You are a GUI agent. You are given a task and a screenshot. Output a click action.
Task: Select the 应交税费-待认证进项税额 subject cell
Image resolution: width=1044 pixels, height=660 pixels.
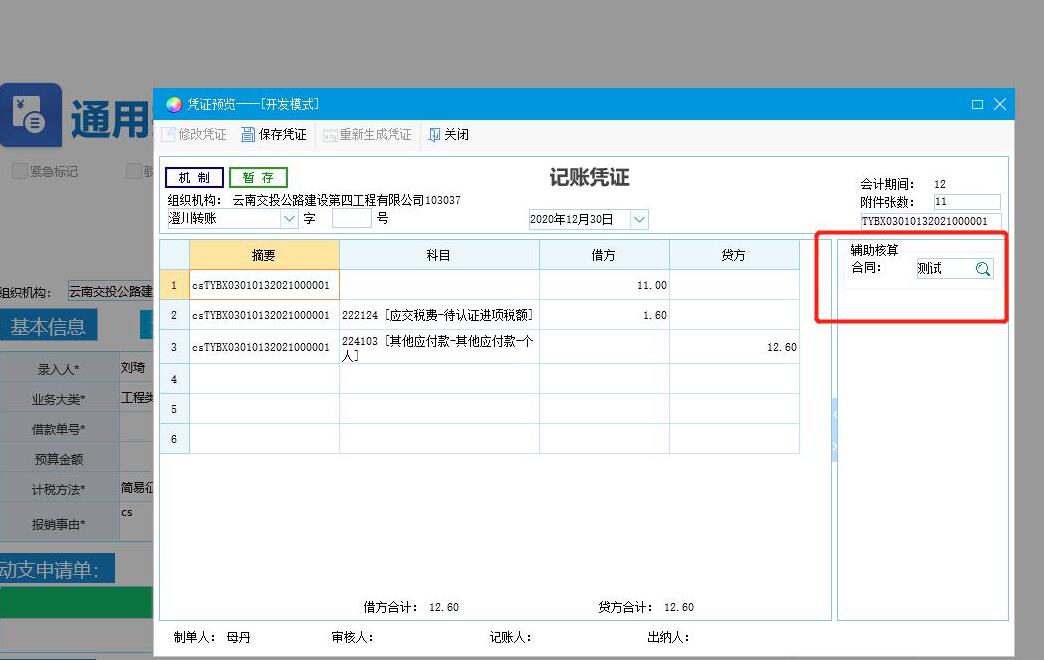[439, 315]
